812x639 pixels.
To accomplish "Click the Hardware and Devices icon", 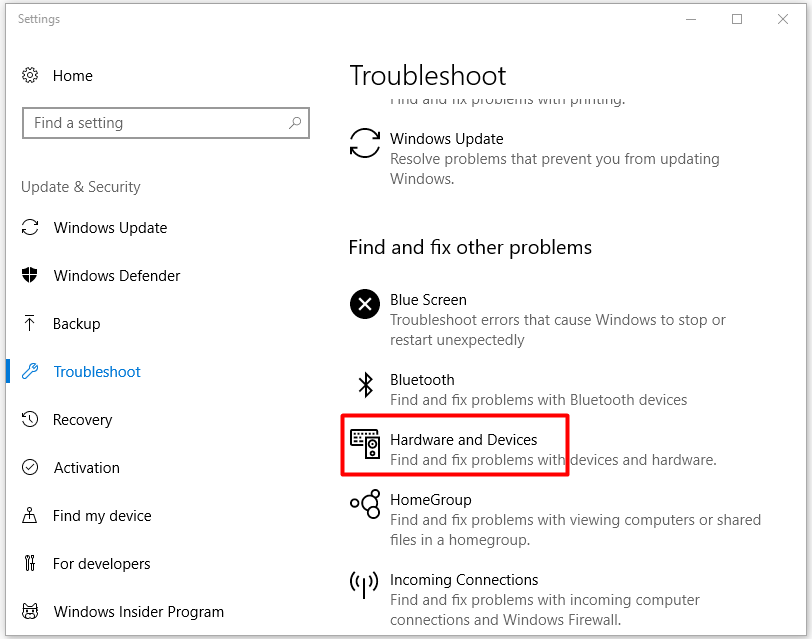I will pyautogui.click(x=365, y=444).
